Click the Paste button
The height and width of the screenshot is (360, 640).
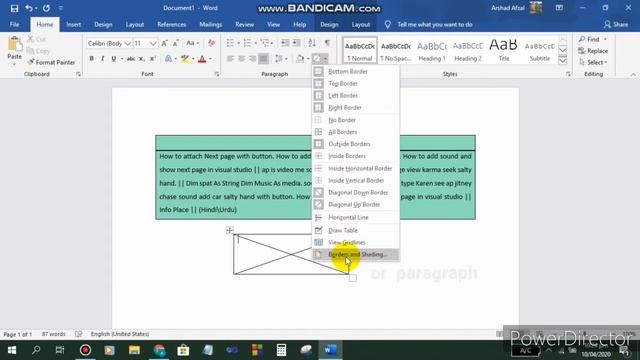(15, 50)
